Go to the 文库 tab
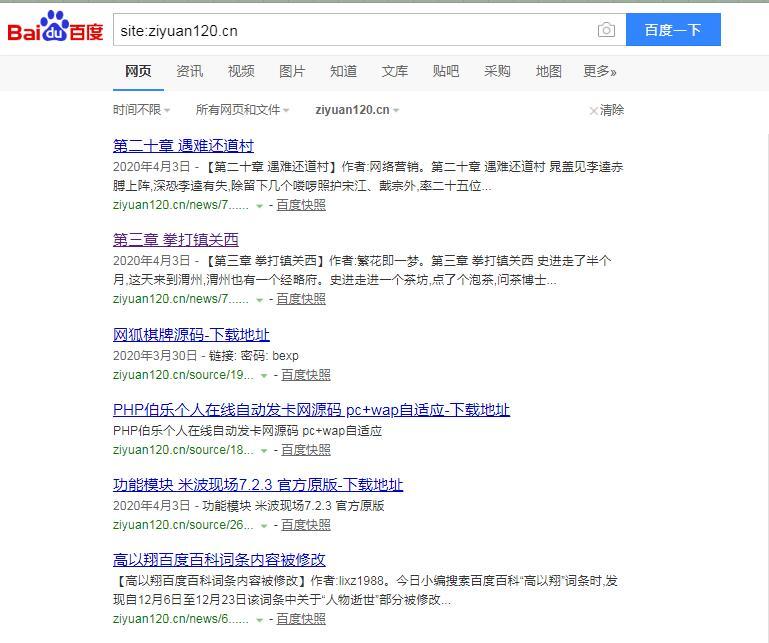Viewport: 769px width, 643px height. [395, 72]
